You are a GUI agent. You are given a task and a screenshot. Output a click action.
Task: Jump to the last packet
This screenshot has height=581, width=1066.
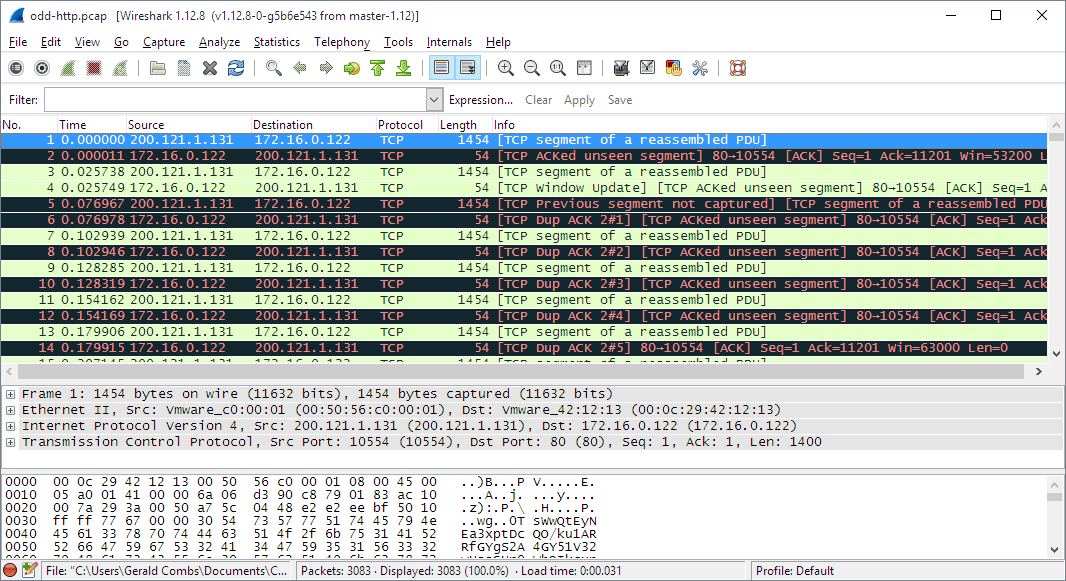coord(404,67)
